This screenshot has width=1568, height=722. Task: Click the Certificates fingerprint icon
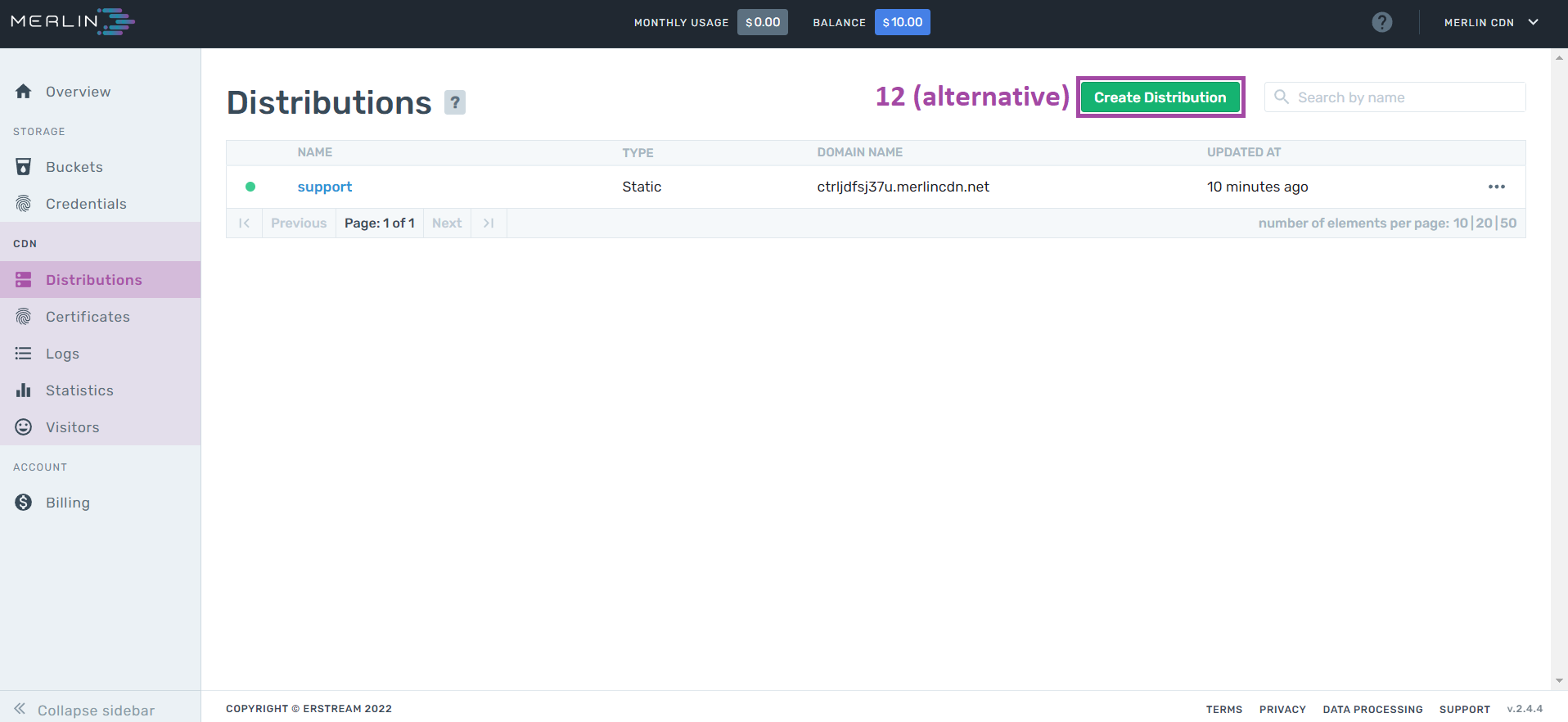[24, 317]
